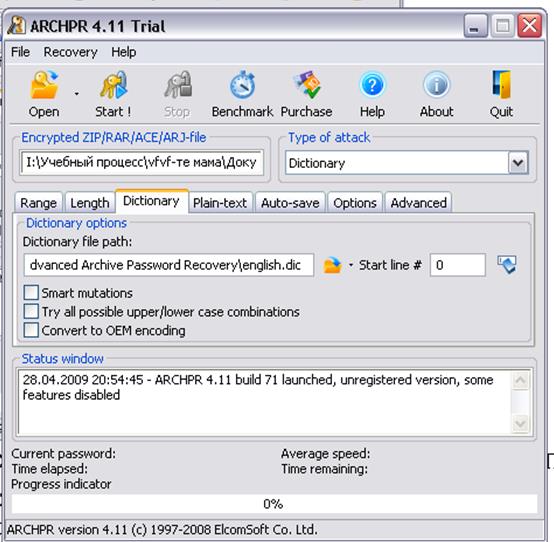Switch to the Auto-save tab

pos(290,203)
